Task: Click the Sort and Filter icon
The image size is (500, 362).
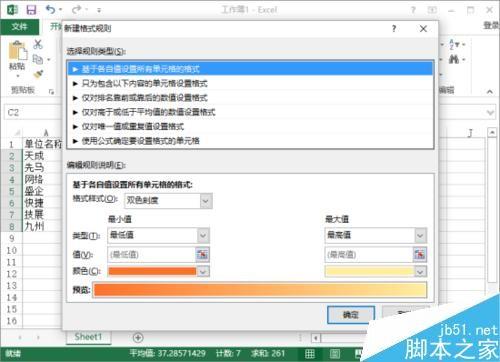Action: click(454, 44)
